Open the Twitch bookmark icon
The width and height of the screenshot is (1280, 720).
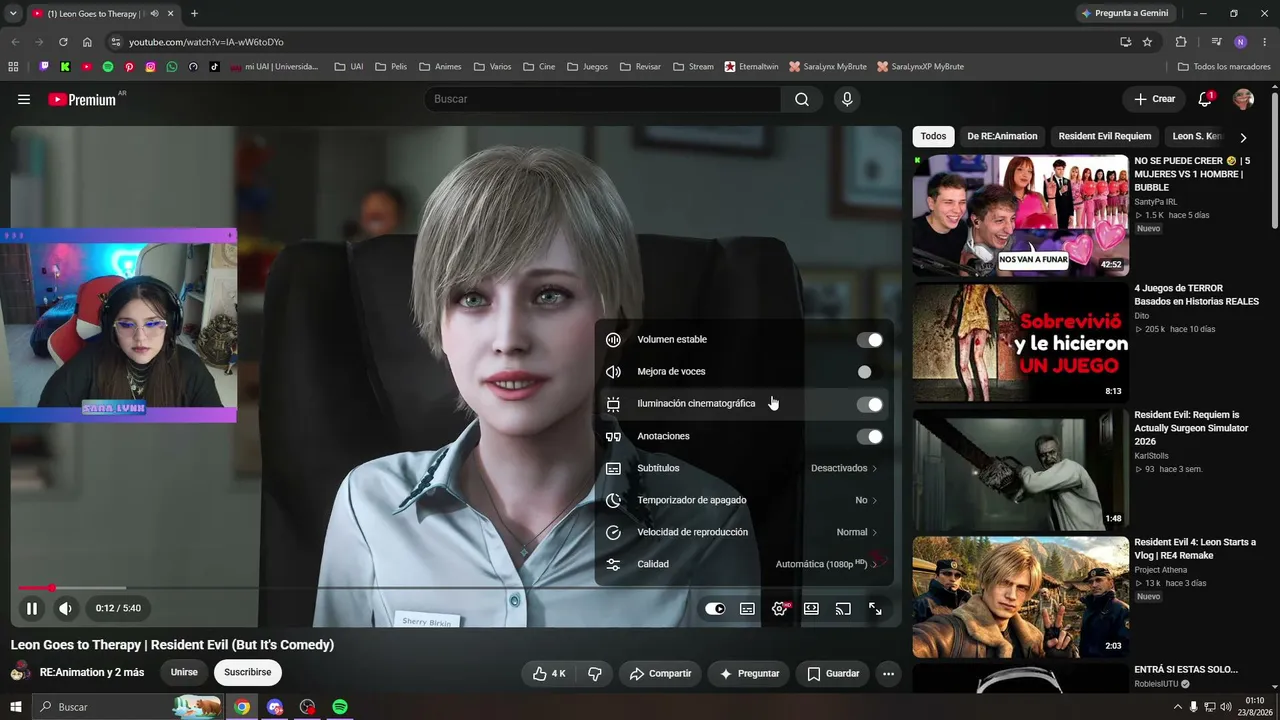tap(44, 67)
